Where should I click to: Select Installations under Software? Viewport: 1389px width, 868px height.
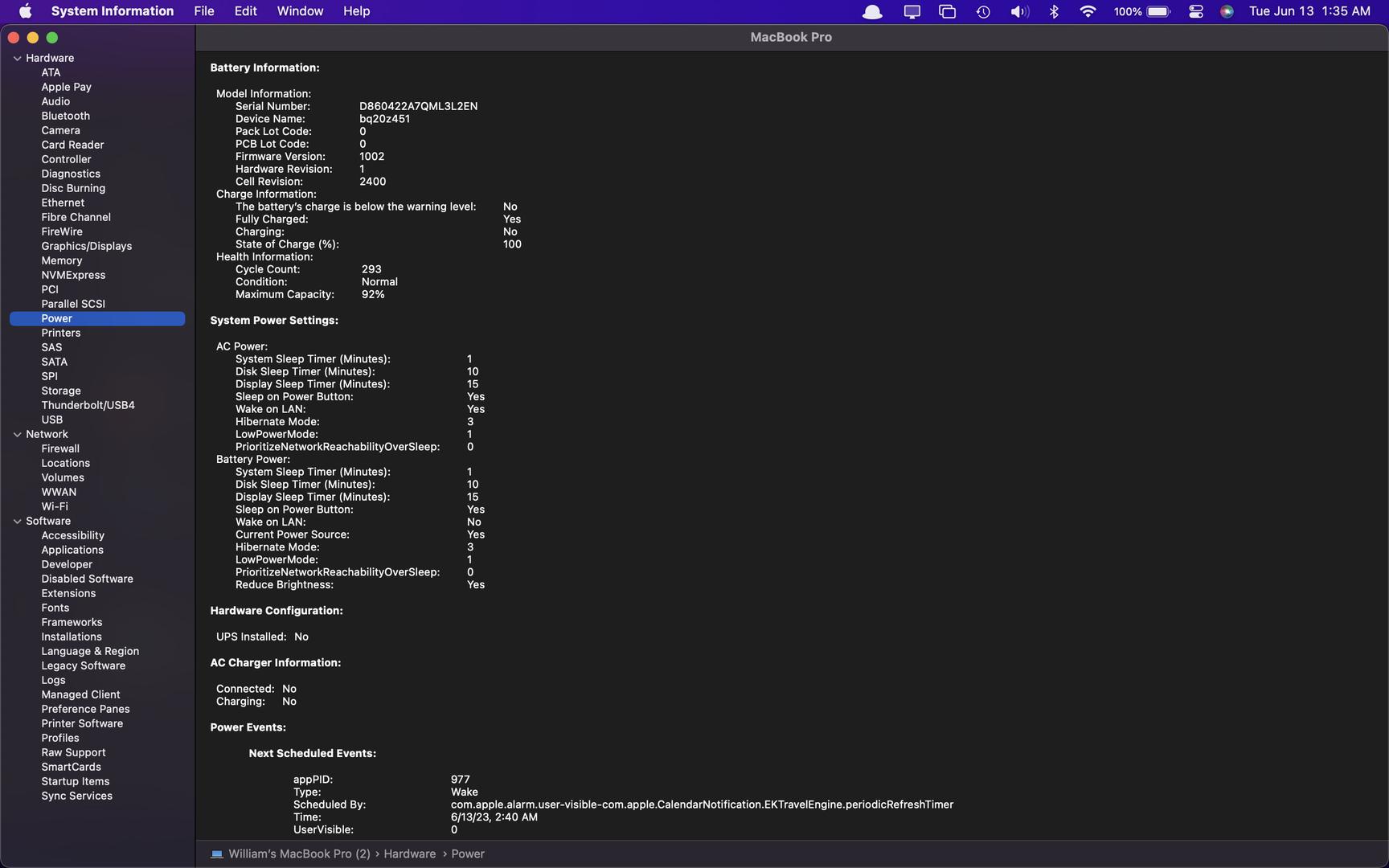tap(72, 637)
